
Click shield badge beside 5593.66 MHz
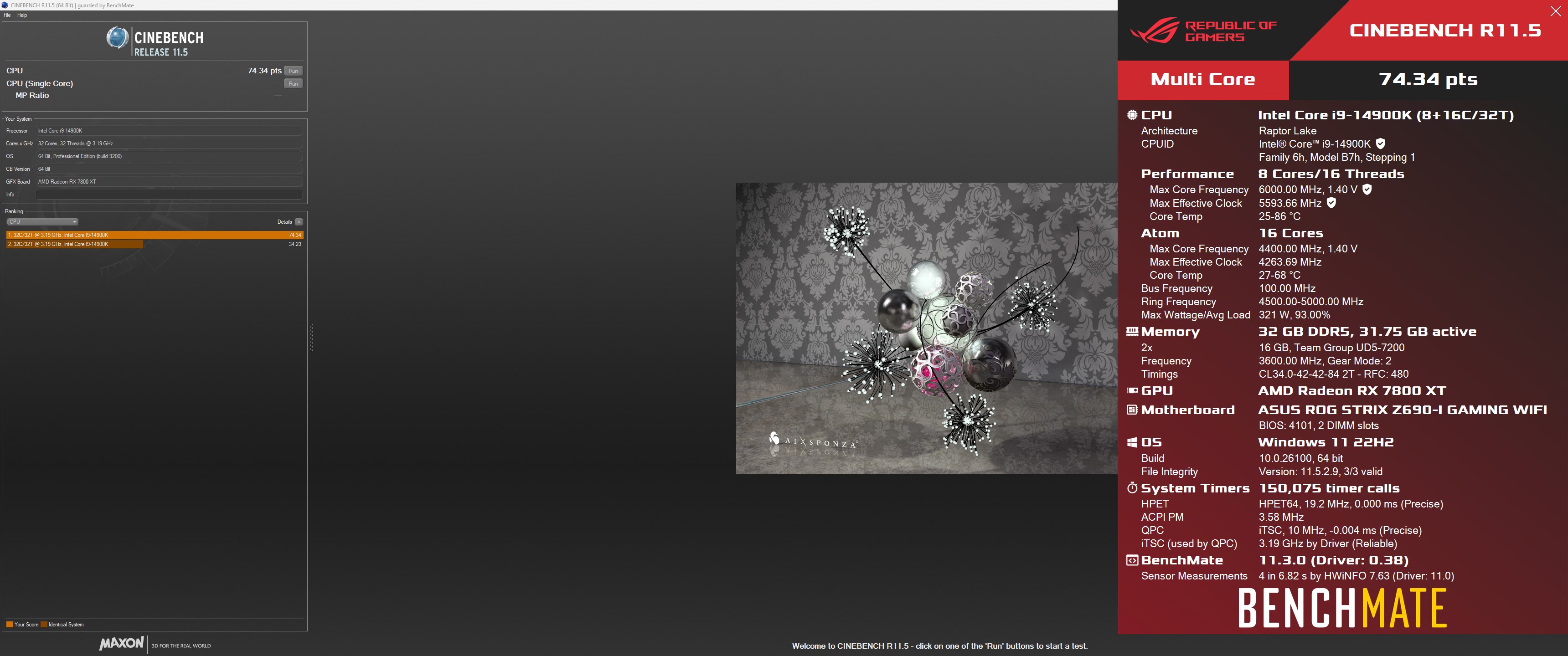pyautogui.click(x=1331, y=203)
